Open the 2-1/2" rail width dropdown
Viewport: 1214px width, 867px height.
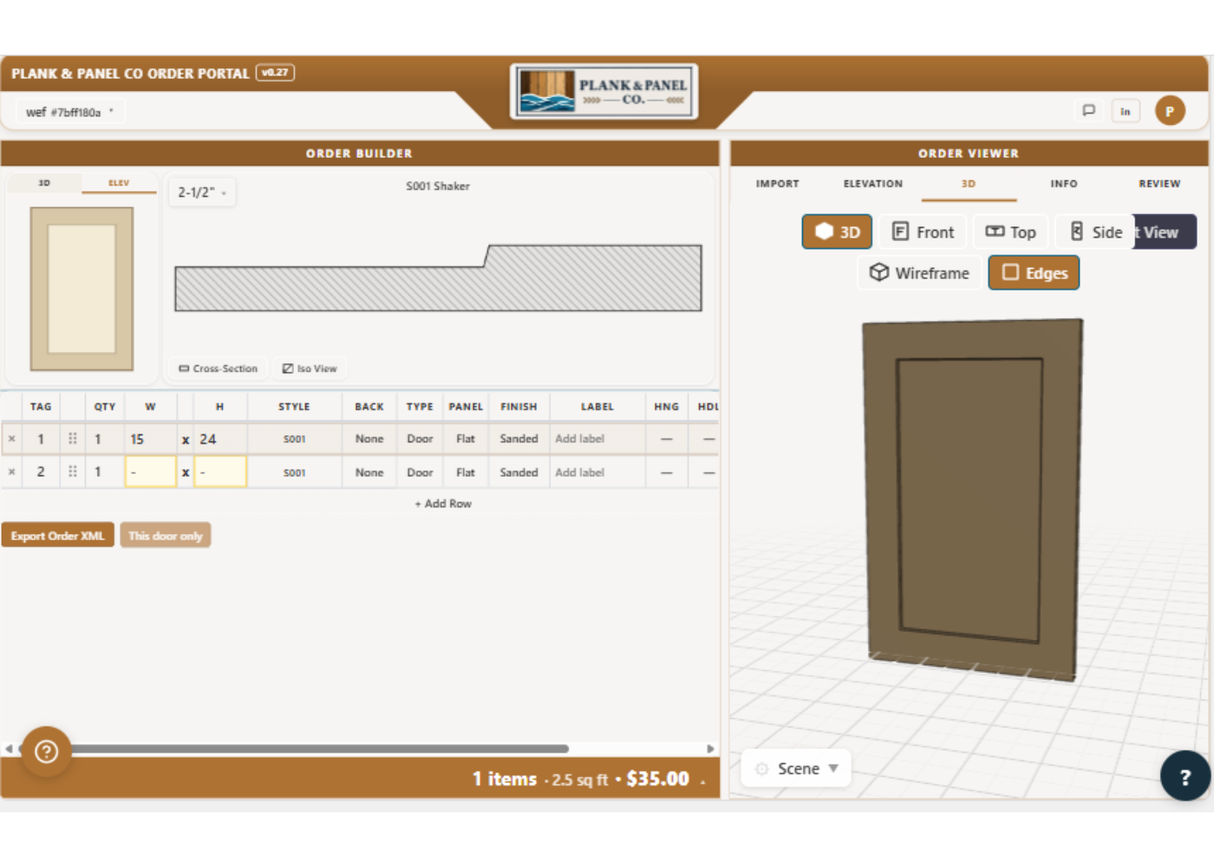202,192
